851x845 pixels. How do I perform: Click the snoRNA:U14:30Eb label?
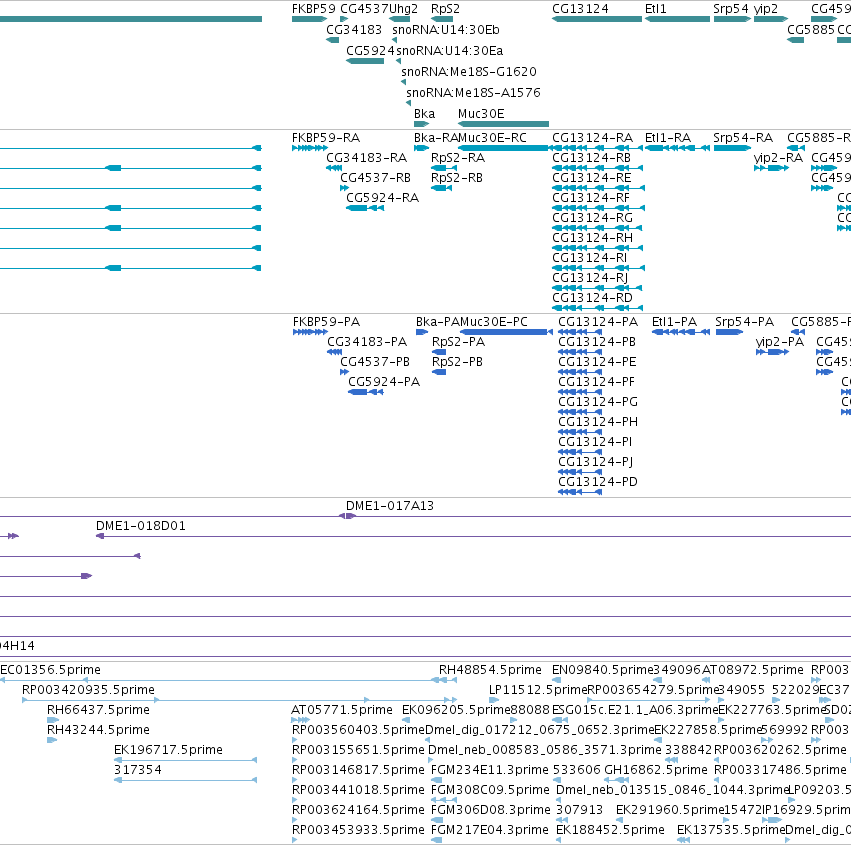point(446,30)
